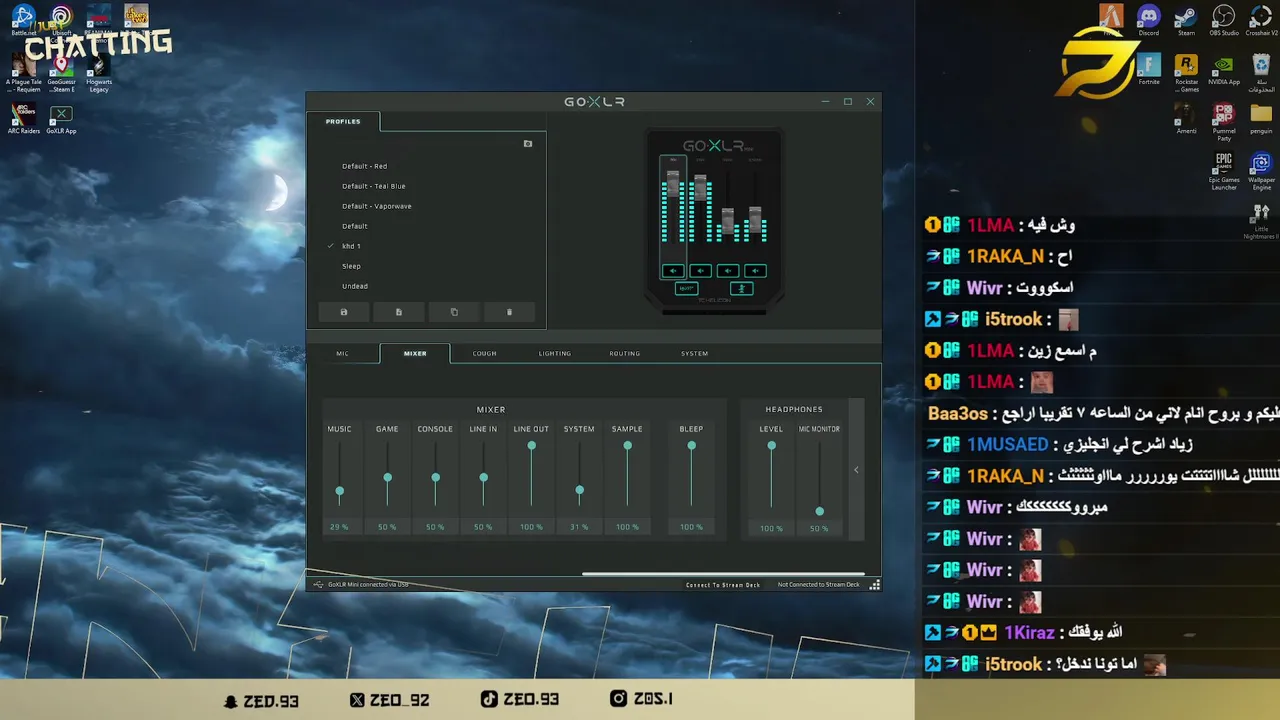Open the Steam desktop shortcut
Image resolution: width=1280 pixels, height=720 pixels.
pos(1186,21)
